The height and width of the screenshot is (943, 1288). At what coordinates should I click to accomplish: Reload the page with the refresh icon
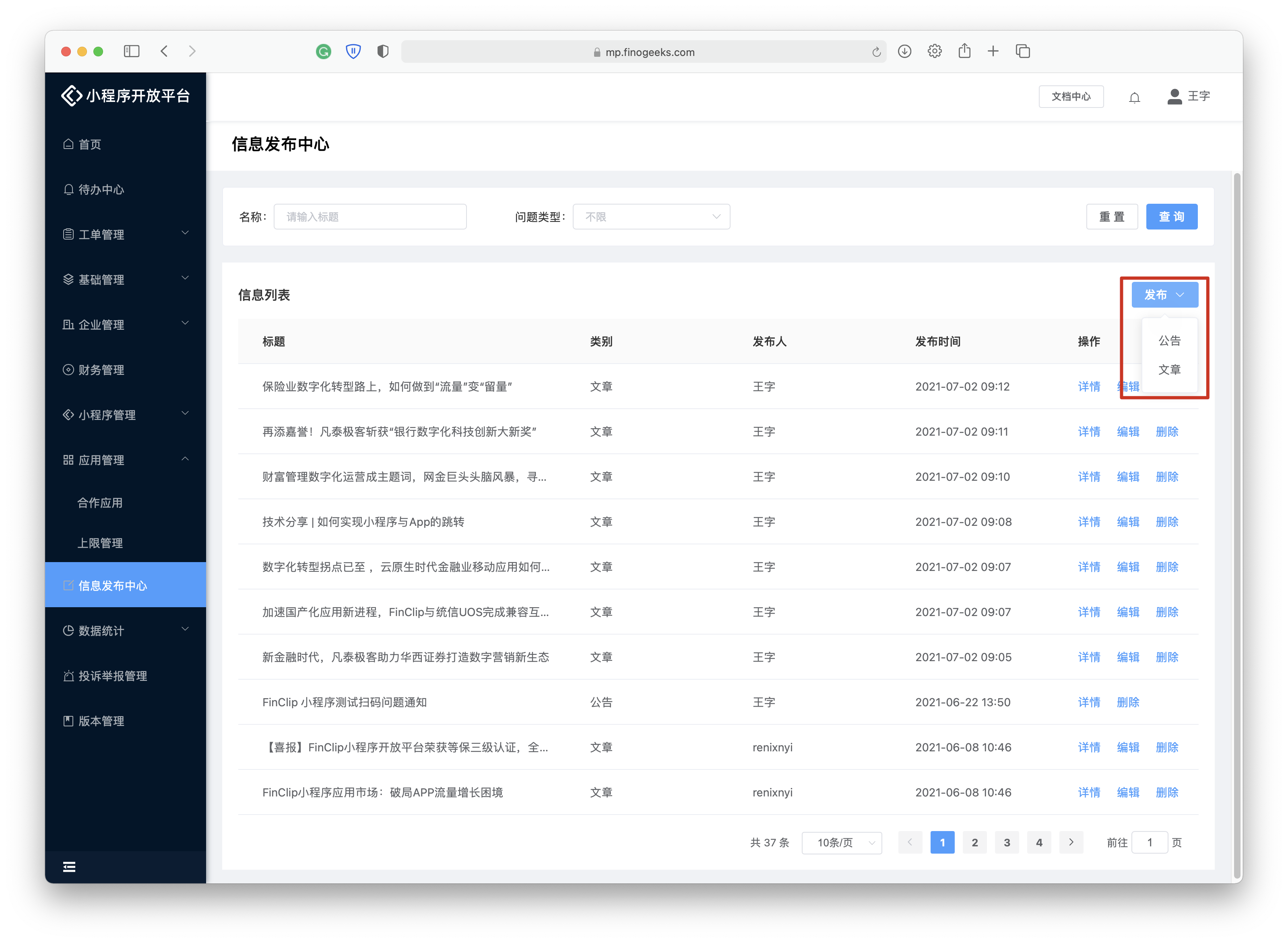pyautogui.click(x=876, y=52)
